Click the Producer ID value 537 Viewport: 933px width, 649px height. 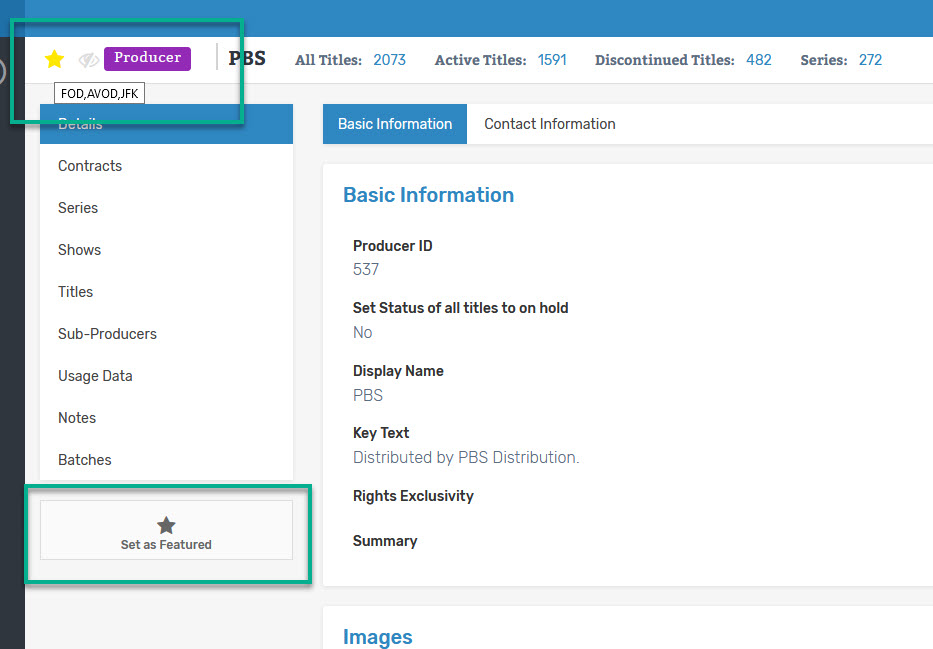366,269
